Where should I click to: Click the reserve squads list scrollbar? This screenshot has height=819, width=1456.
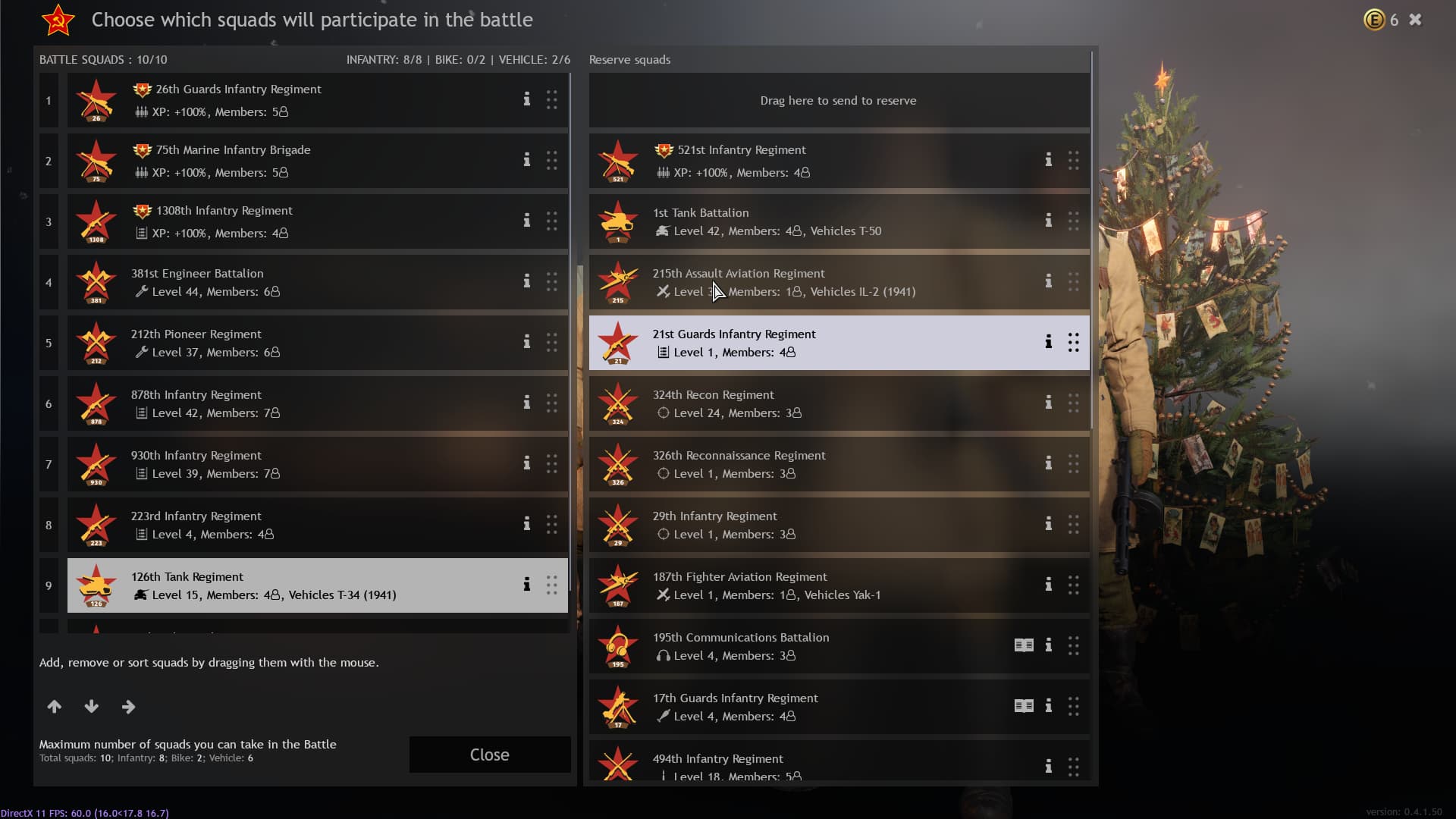[1092, 241]
